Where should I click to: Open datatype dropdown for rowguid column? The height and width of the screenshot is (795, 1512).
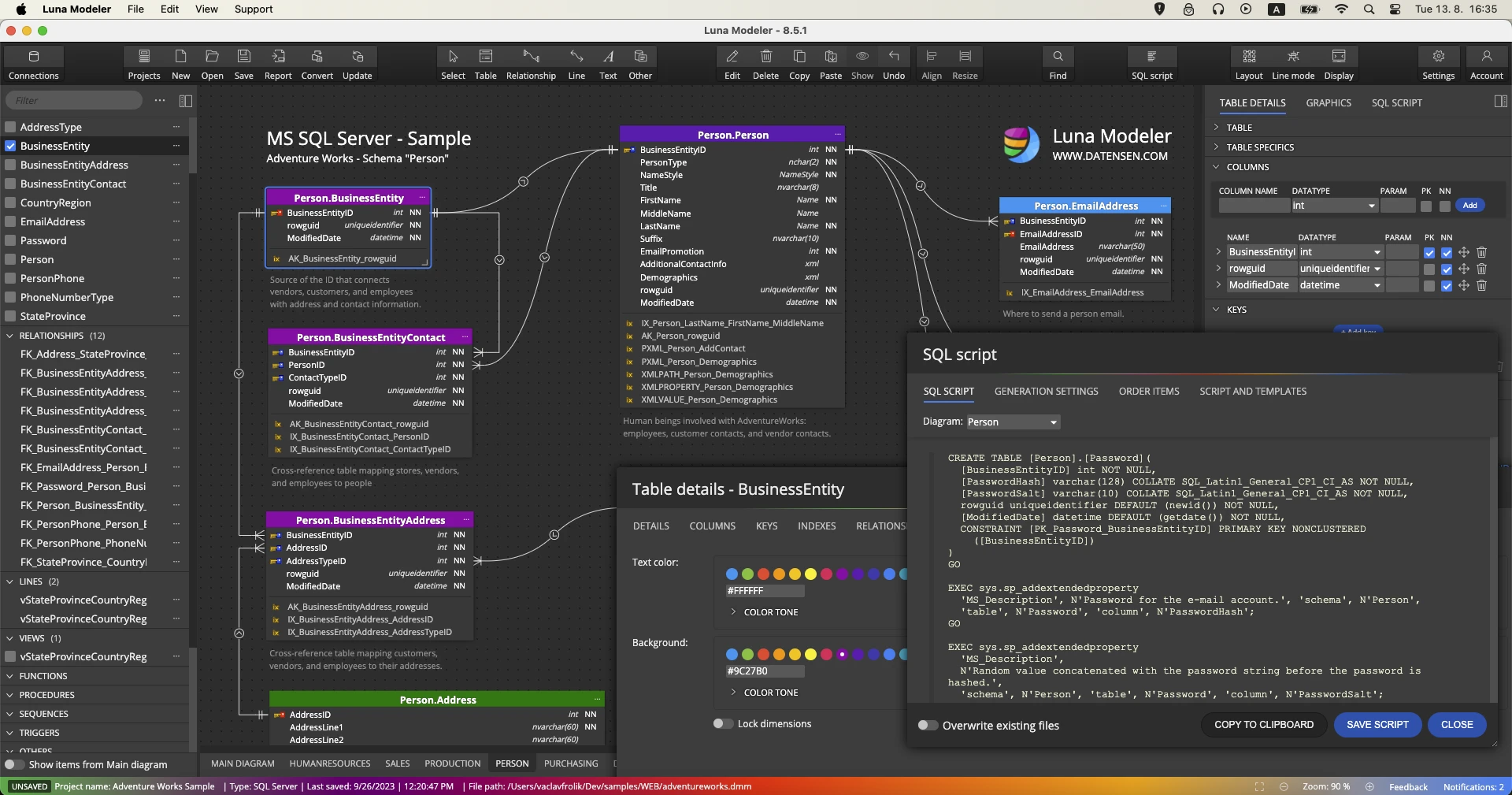pos(1340,269)
